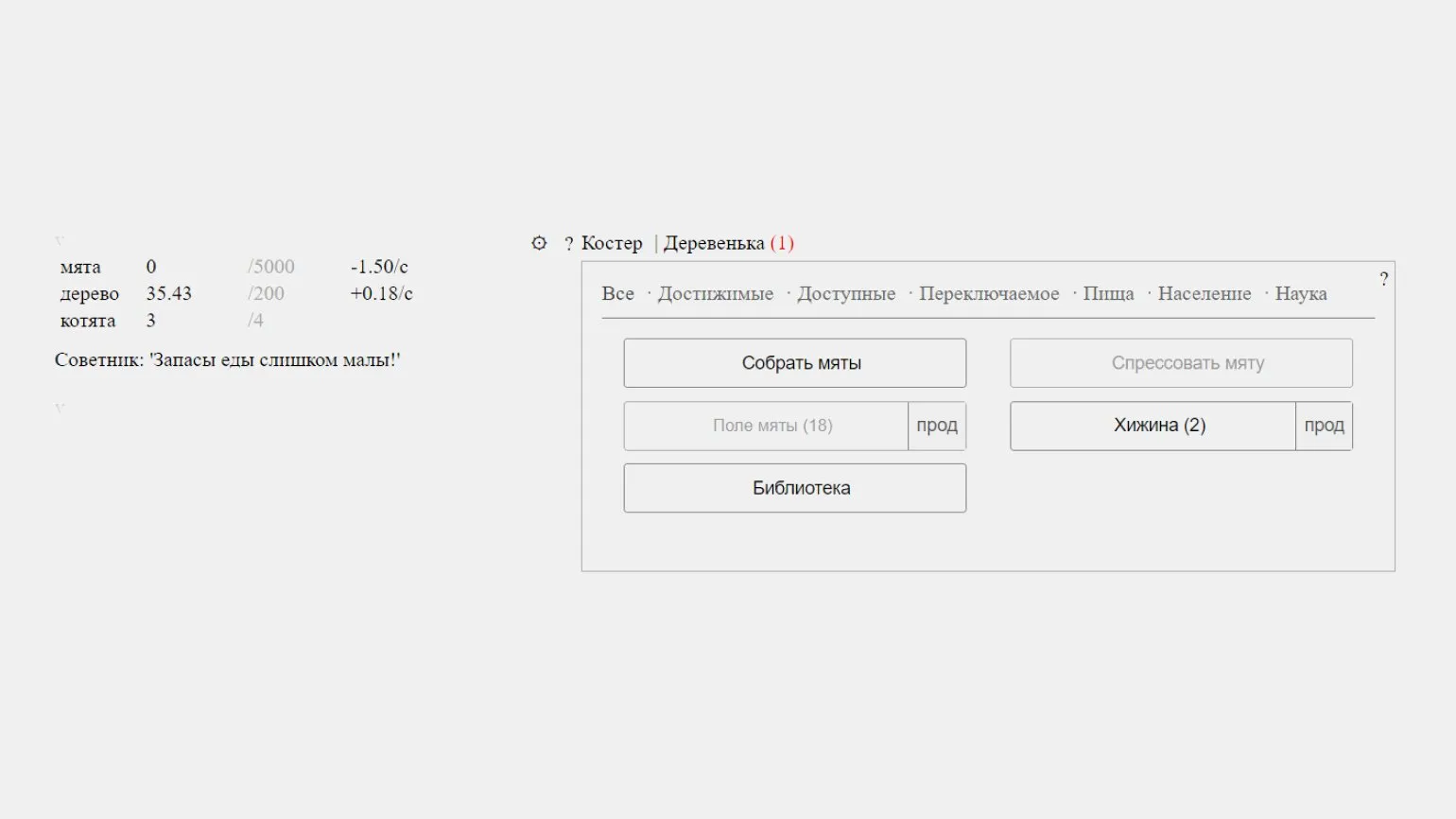Click the help question mark in panel corner

click(1383, 279)
